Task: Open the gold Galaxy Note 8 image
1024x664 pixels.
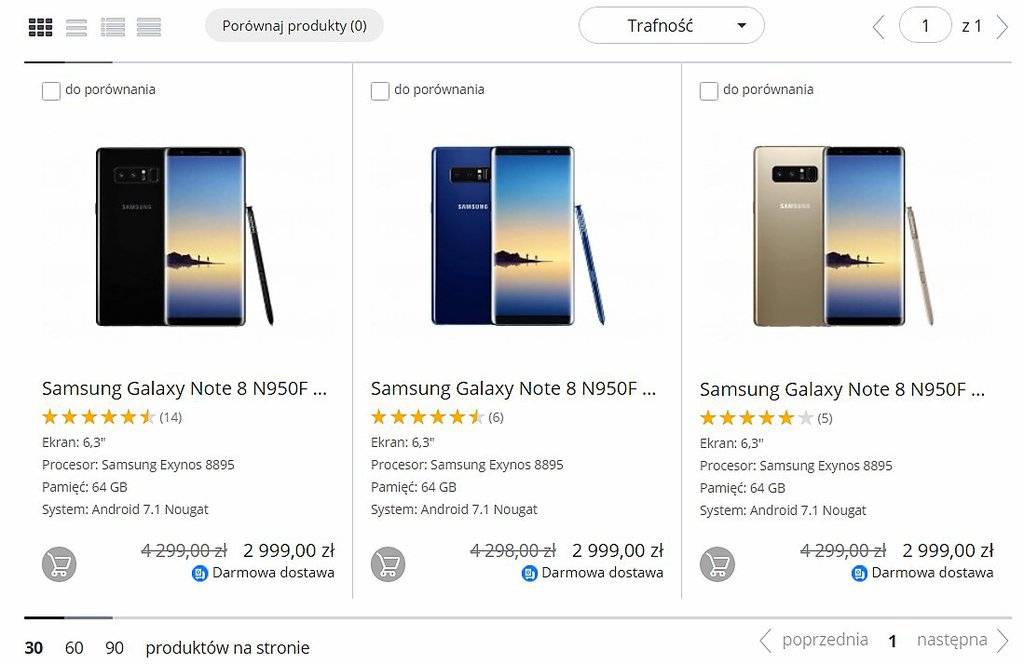Action: pyautogui.click(x=843, y=236)
